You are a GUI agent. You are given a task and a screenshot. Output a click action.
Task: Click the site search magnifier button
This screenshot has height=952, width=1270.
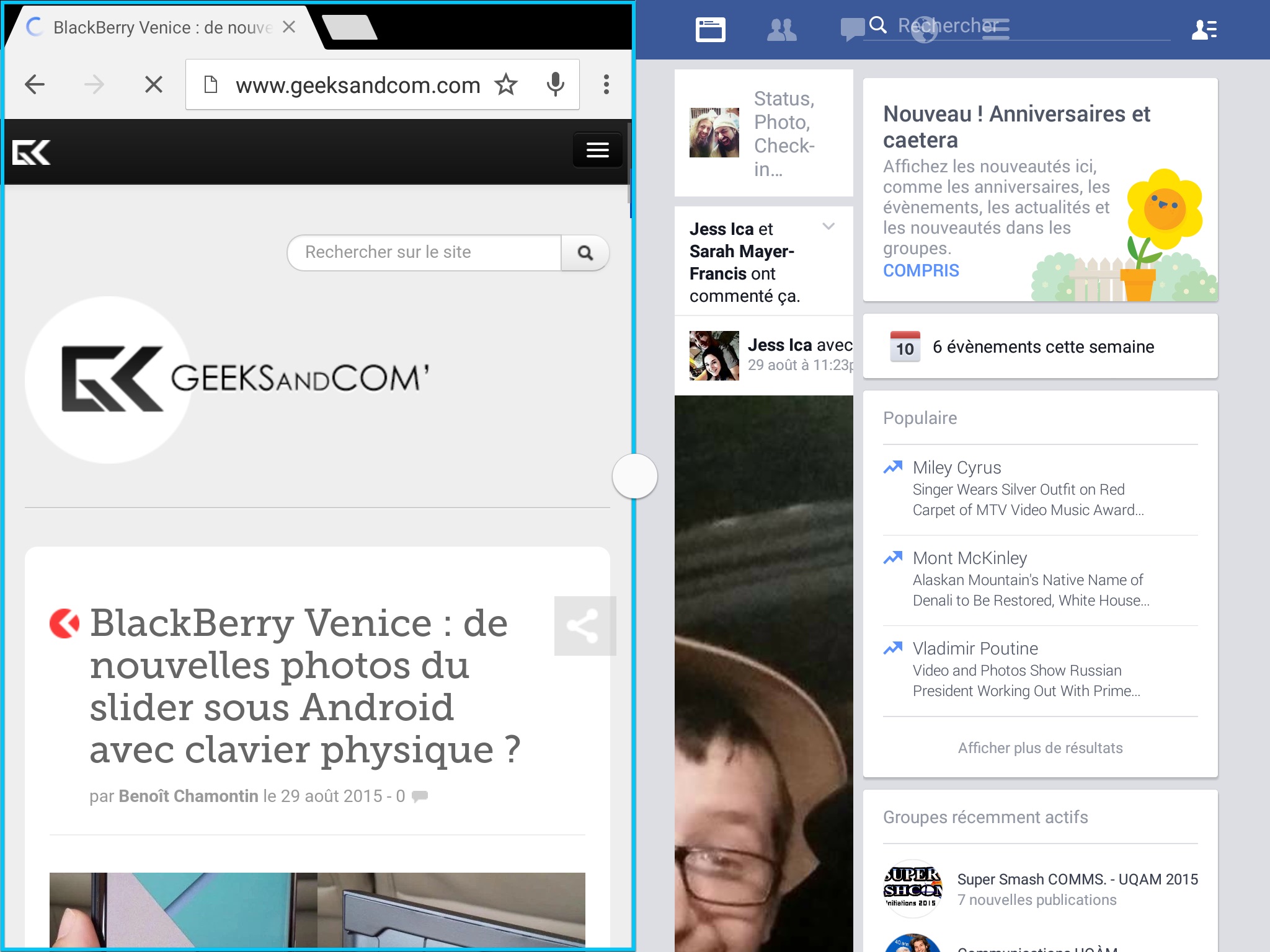[585, 253]
